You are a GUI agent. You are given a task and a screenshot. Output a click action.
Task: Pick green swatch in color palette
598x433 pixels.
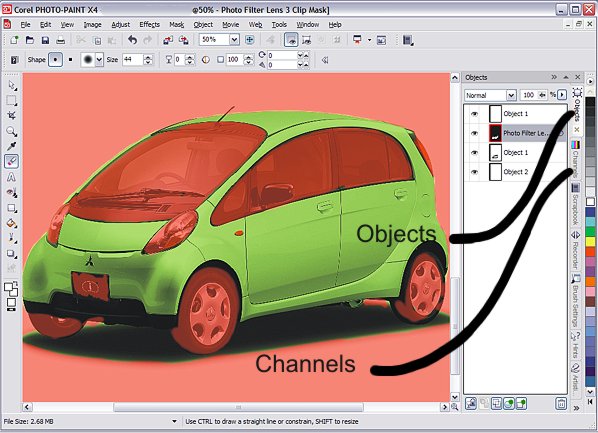point(590,232)
